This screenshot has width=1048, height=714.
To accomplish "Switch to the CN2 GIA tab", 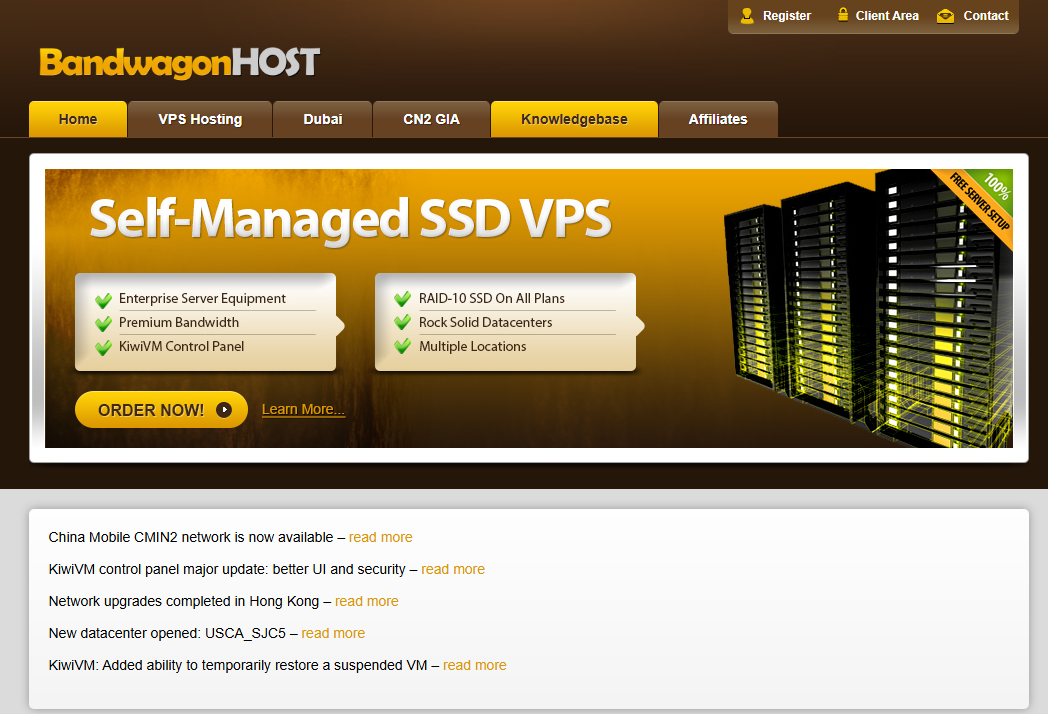I will (431, 119).
